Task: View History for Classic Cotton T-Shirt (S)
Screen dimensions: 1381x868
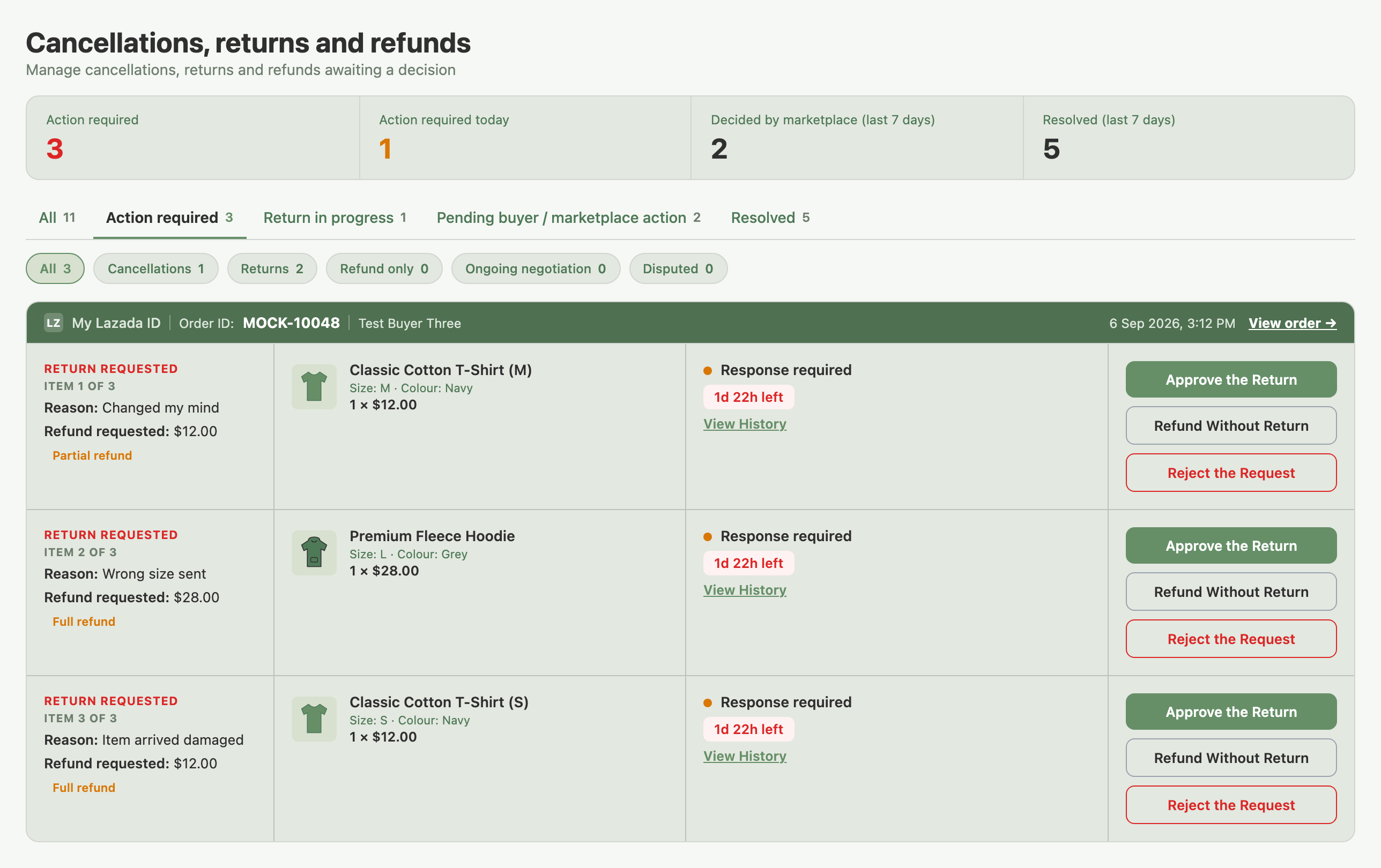Action: tap(745, 756)
